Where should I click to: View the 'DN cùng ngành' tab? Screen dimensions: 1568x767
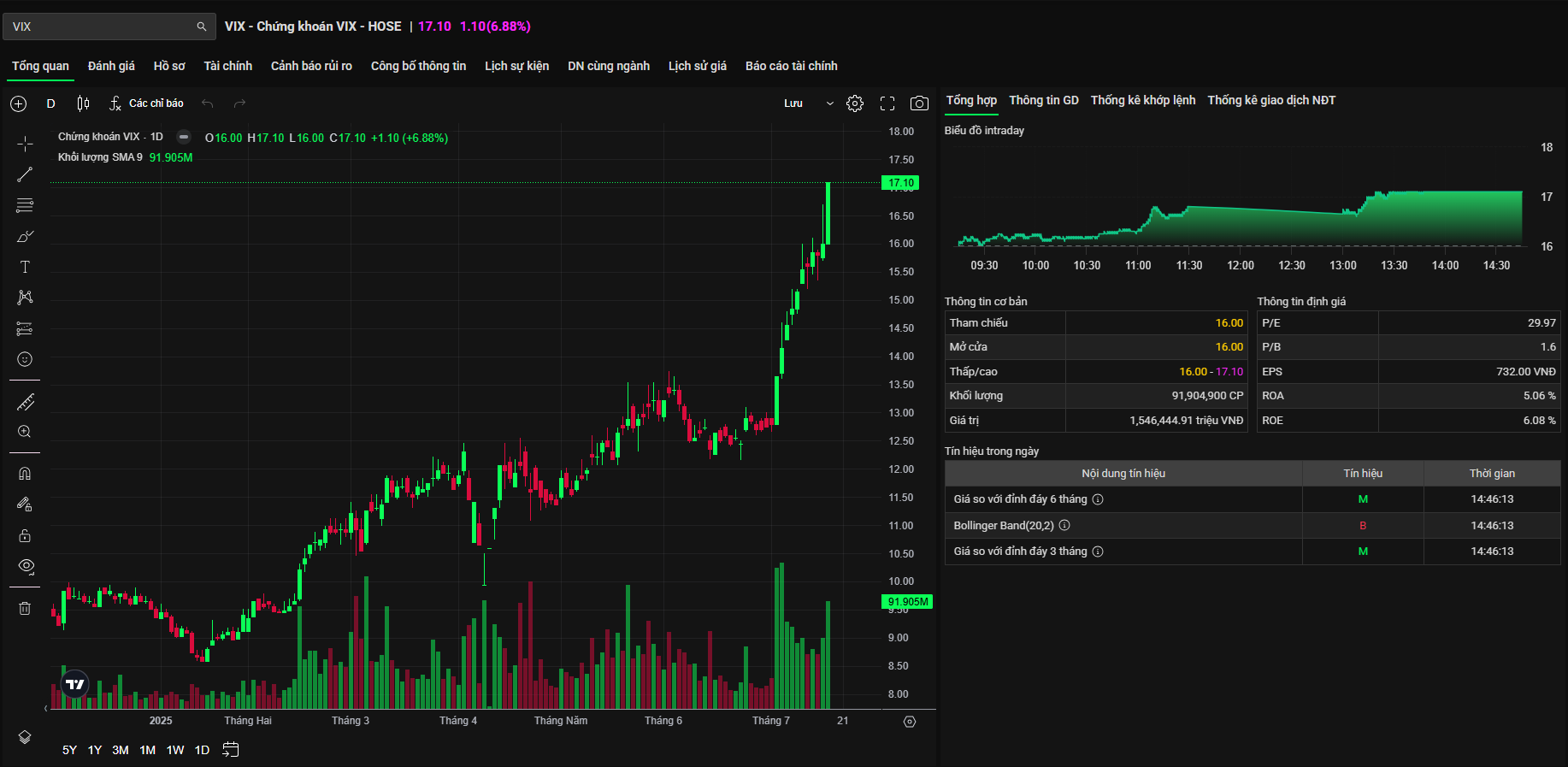click(x=609, y=66)
